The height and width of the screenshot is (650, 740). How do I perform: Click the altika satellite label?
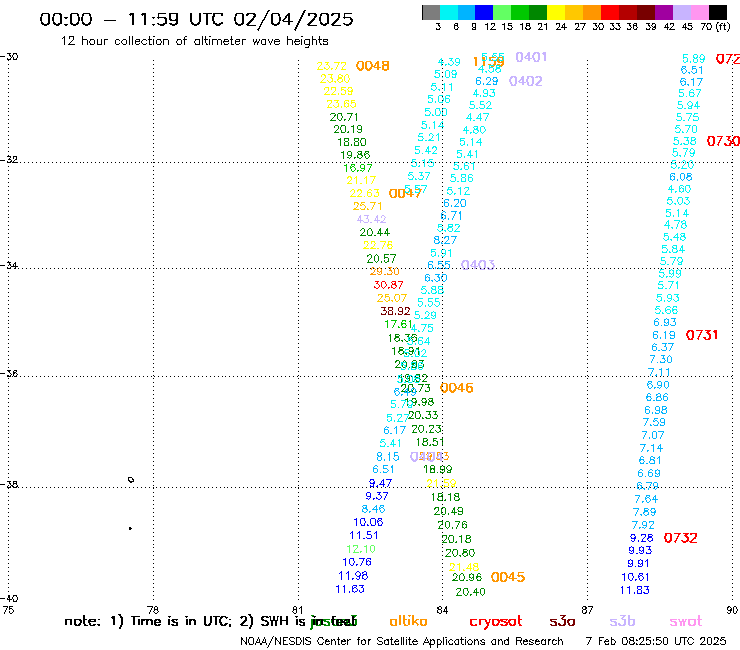[x=408, y=621]
